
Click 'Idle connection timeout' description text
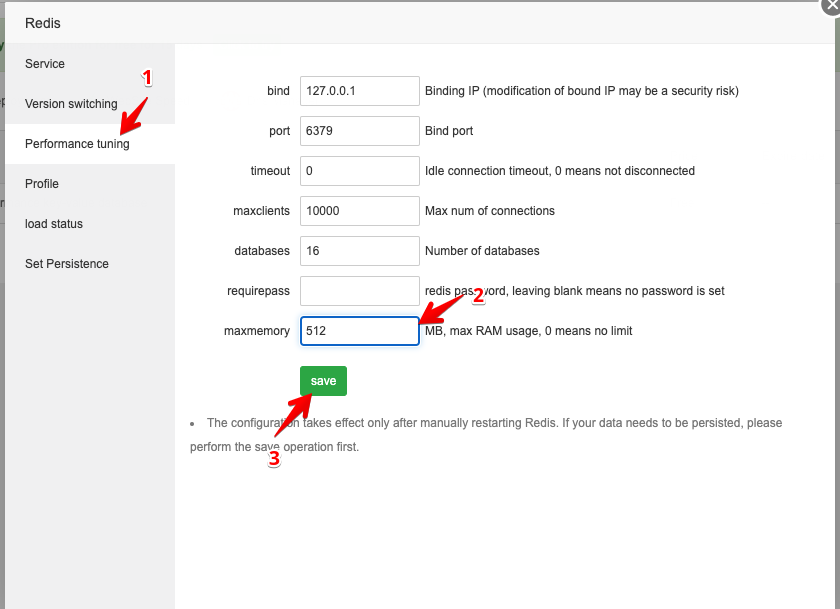pos(560,171)
